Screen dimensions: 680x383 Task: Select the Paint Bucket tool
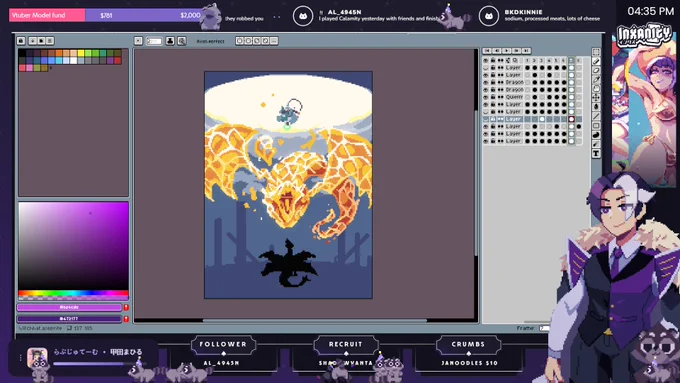[x=596, y=107]
